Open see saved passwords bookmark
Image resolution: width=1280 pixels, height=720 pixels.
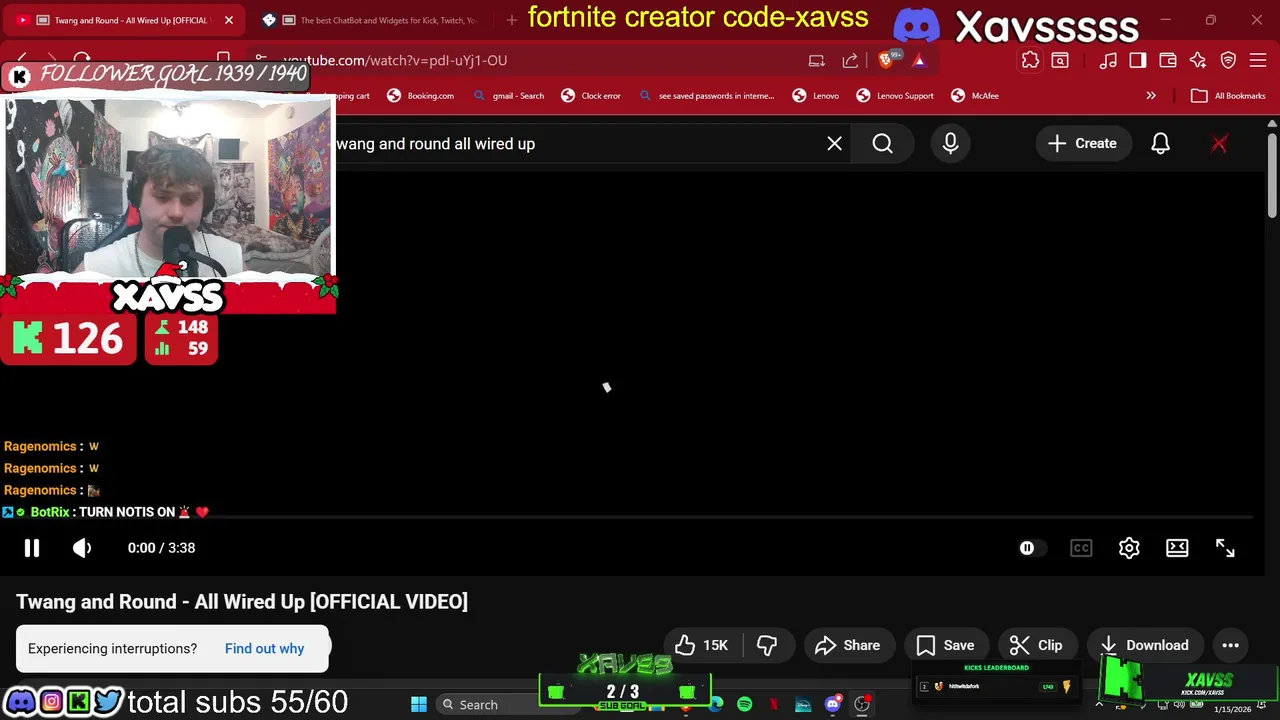point(706,96)
